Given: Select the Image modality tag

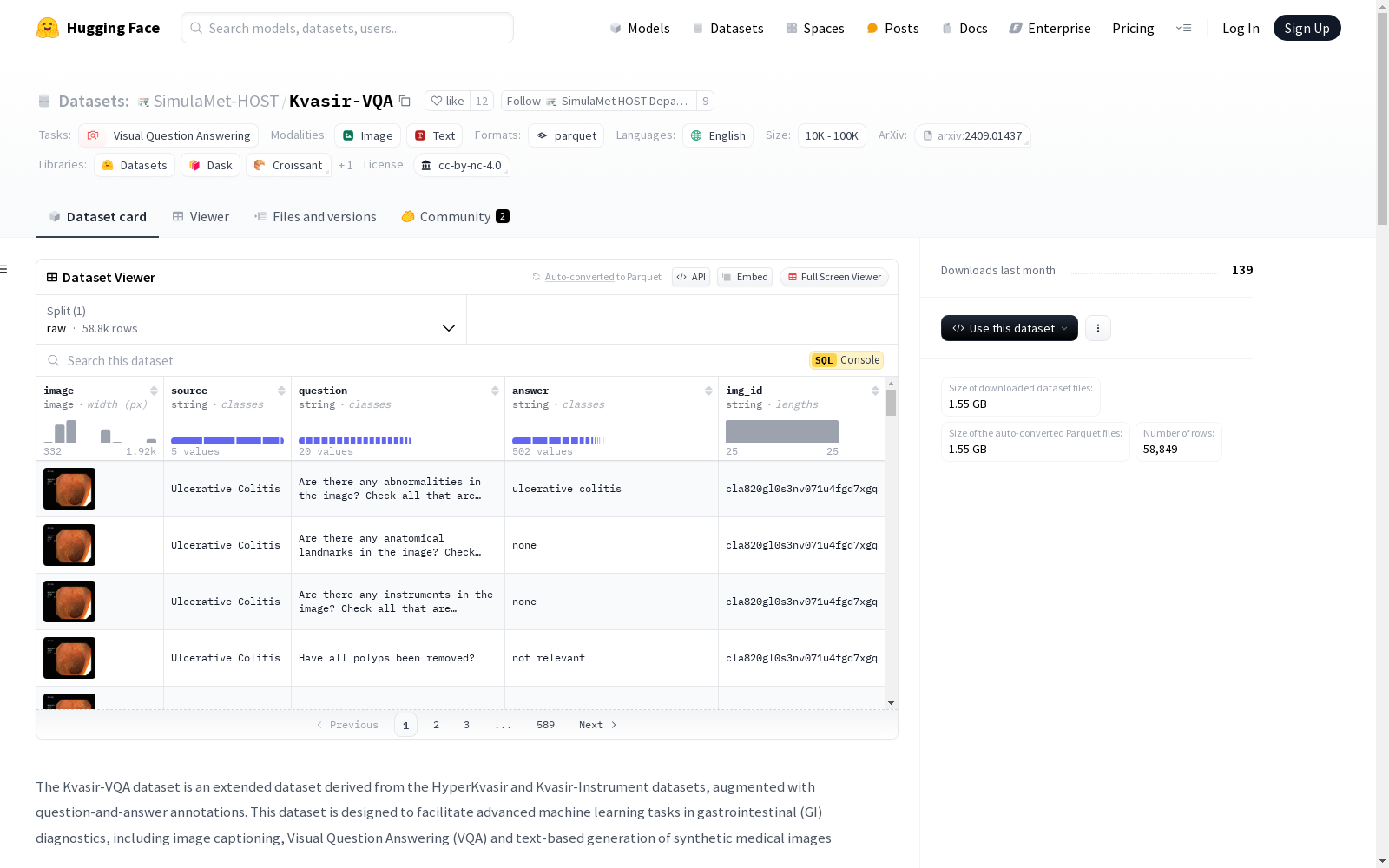Looking at the screenshot, I should (368, 135).
